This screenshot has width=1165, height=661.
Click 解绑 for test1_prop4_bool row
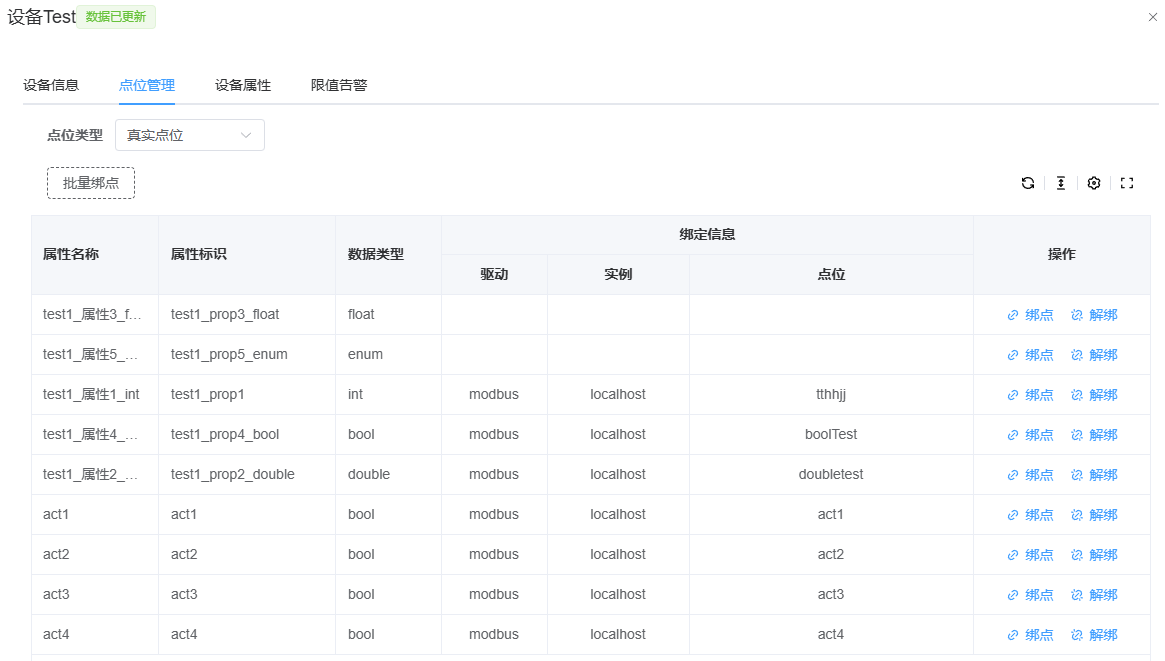[1094, 435]
